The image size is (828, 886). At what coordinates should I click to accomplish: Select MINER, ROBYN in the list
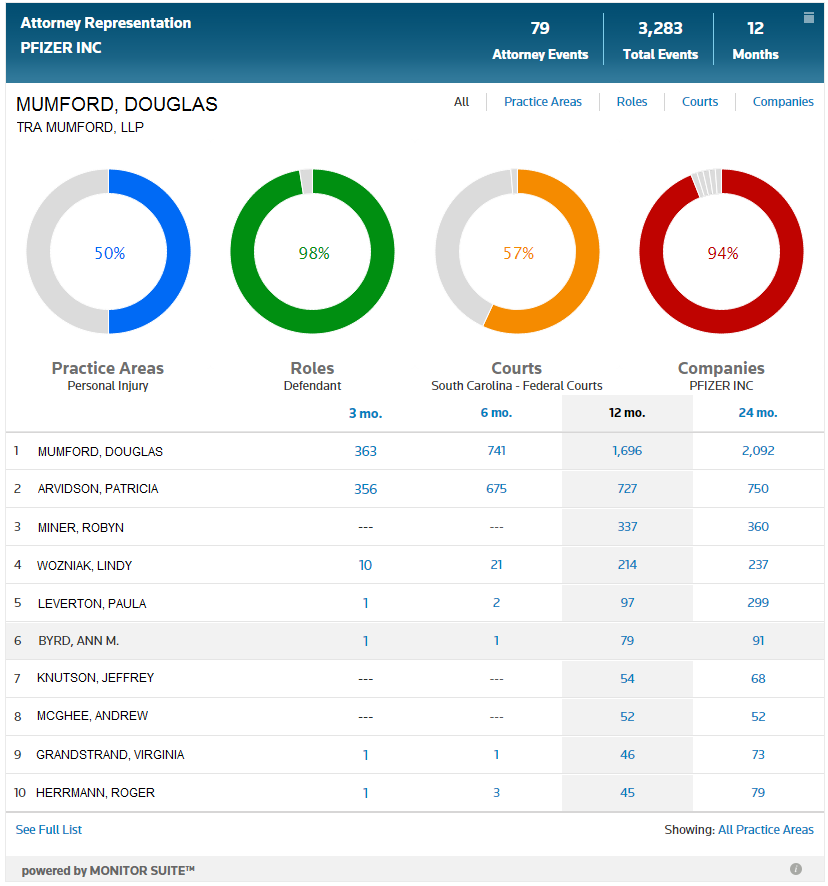coord(80,527)
